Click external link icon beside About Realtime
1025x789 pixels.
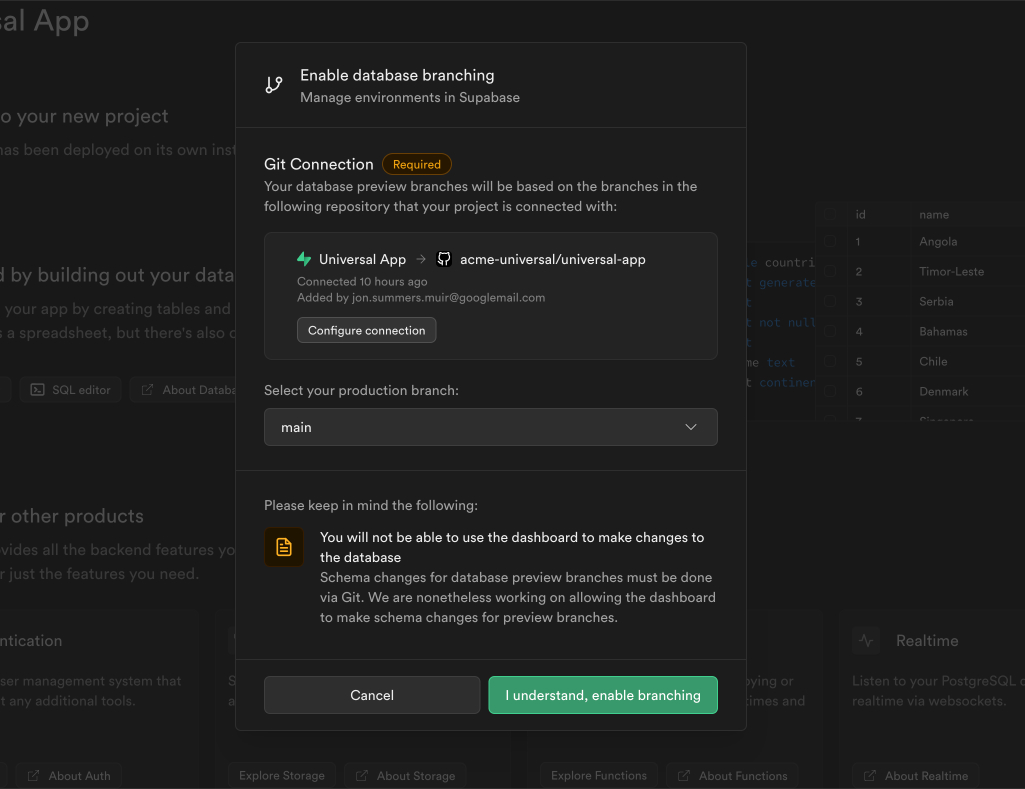(870, 775)
